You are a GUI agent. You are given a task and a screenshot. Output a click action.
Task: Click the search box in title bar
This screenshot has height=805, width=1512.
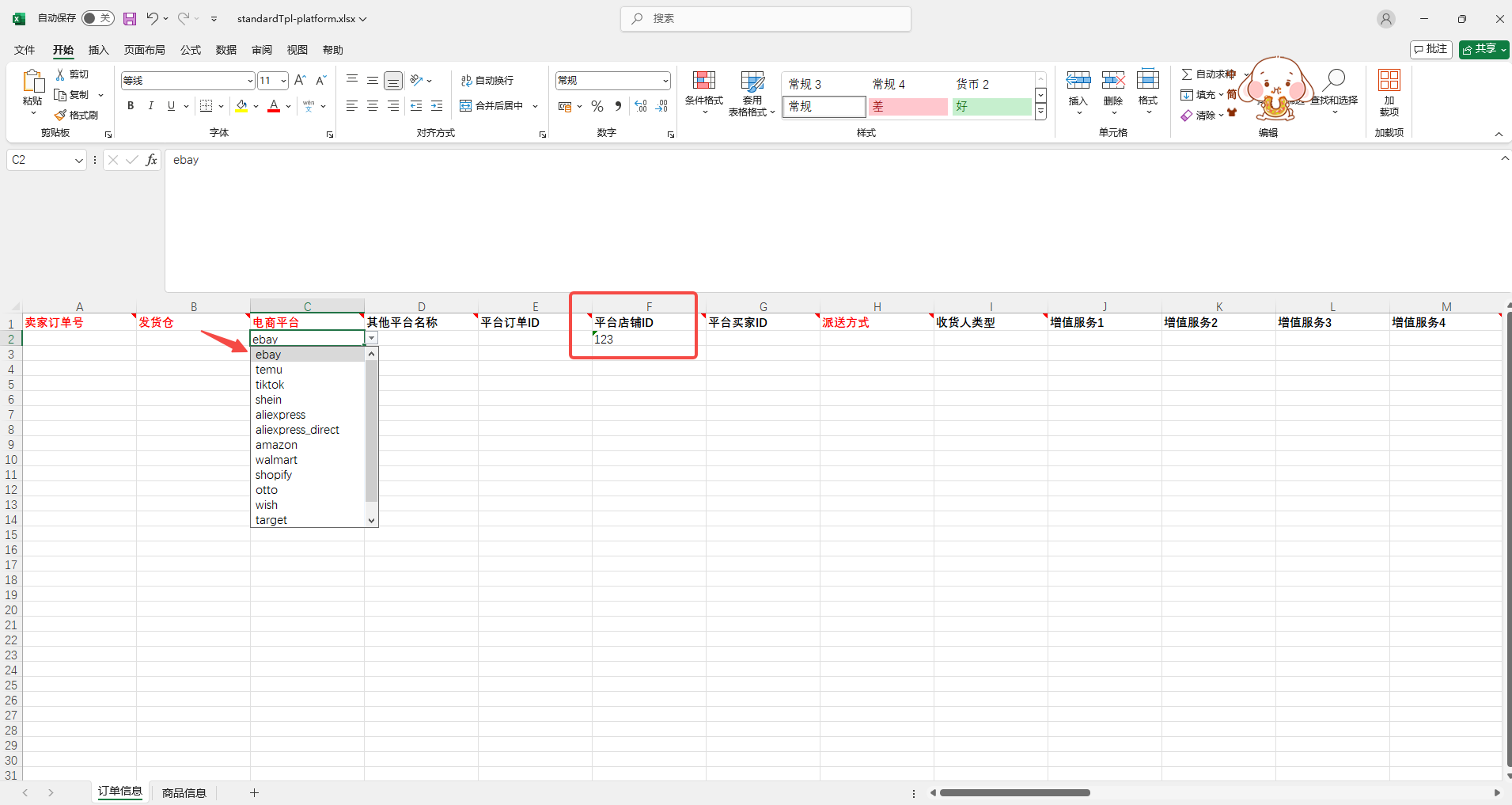[x=765, y=19]
